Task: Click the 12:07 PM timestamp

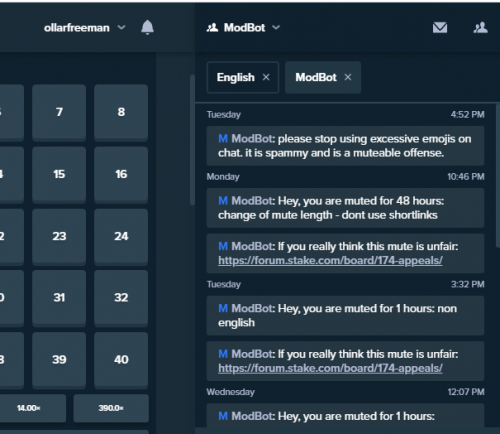Action: click(x=466, y=392)
